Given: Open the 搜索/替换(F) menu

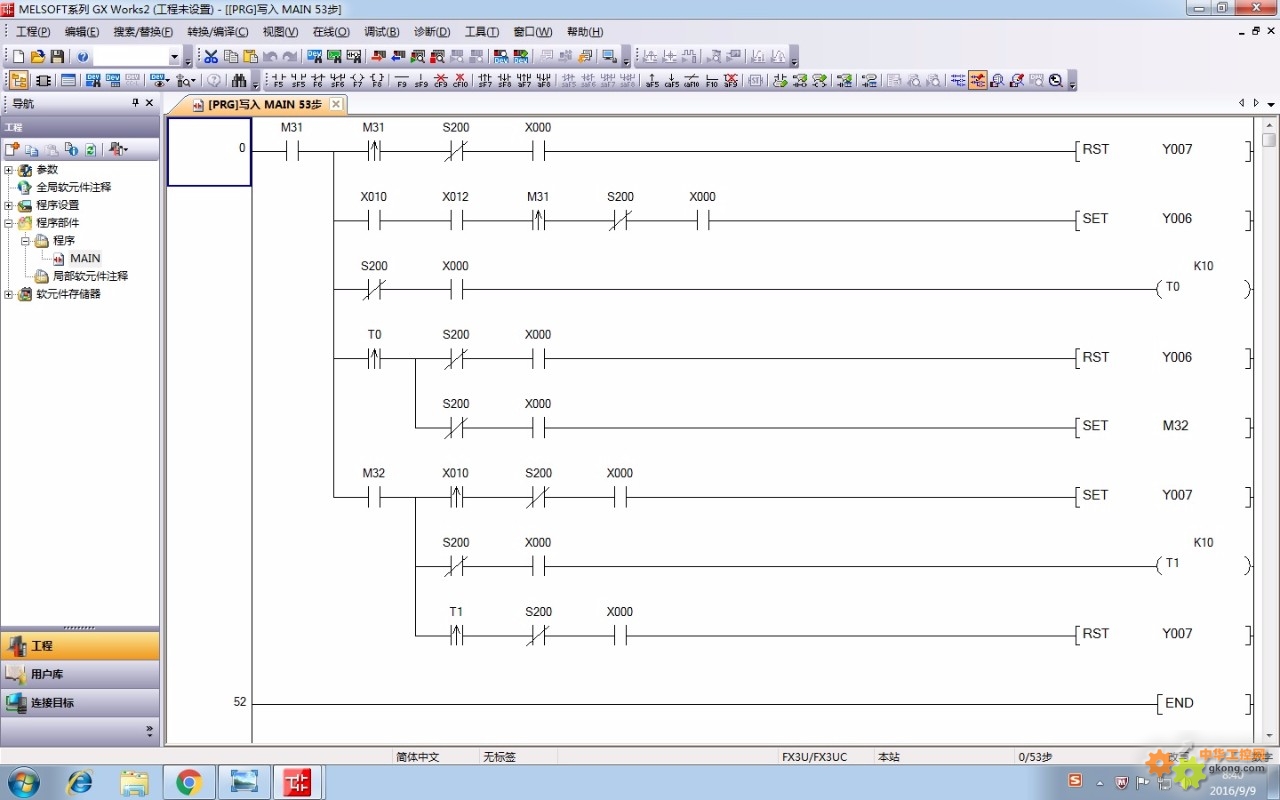Looking at the screenshot, I should click(x=143, y=32).
